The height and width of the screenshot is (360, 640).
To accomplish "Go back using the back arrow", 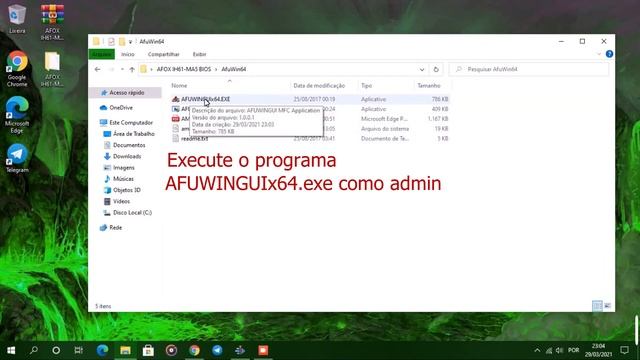I will coord(97,69).
